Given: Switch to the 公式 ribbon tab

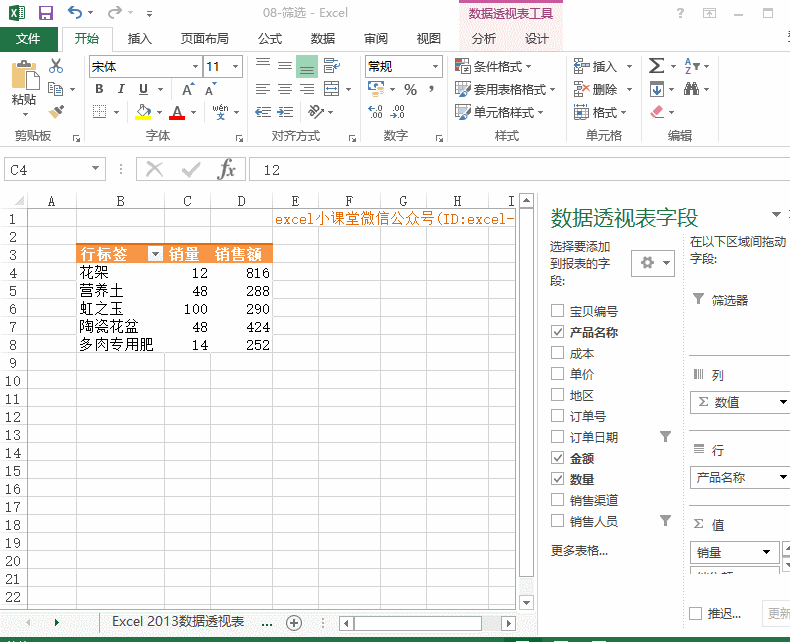Looking at the screenshot, I should pyautogui.click(x=270, y=39).
